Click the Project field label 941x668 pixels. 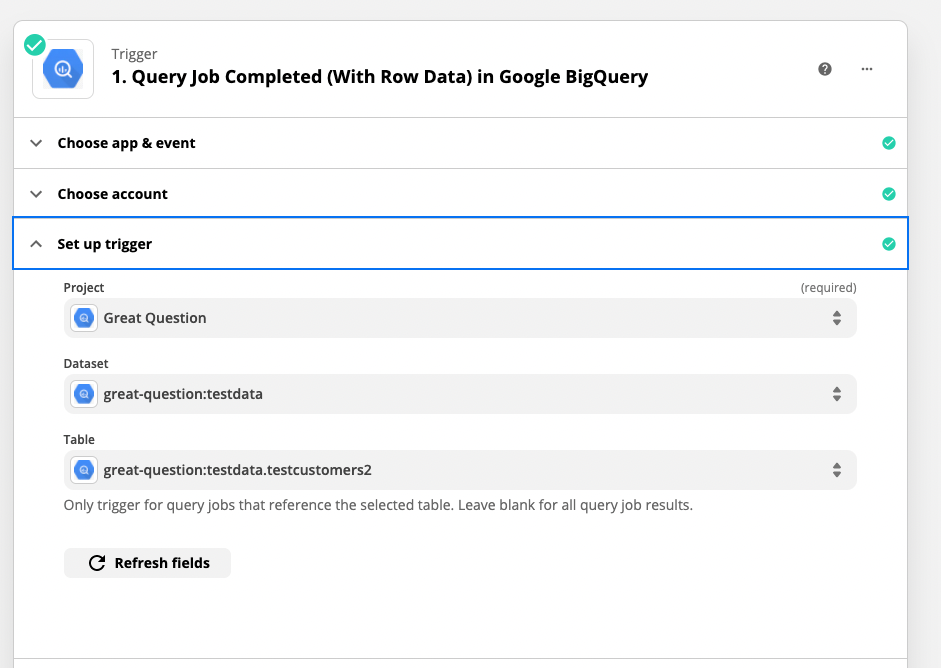(84, 287)
